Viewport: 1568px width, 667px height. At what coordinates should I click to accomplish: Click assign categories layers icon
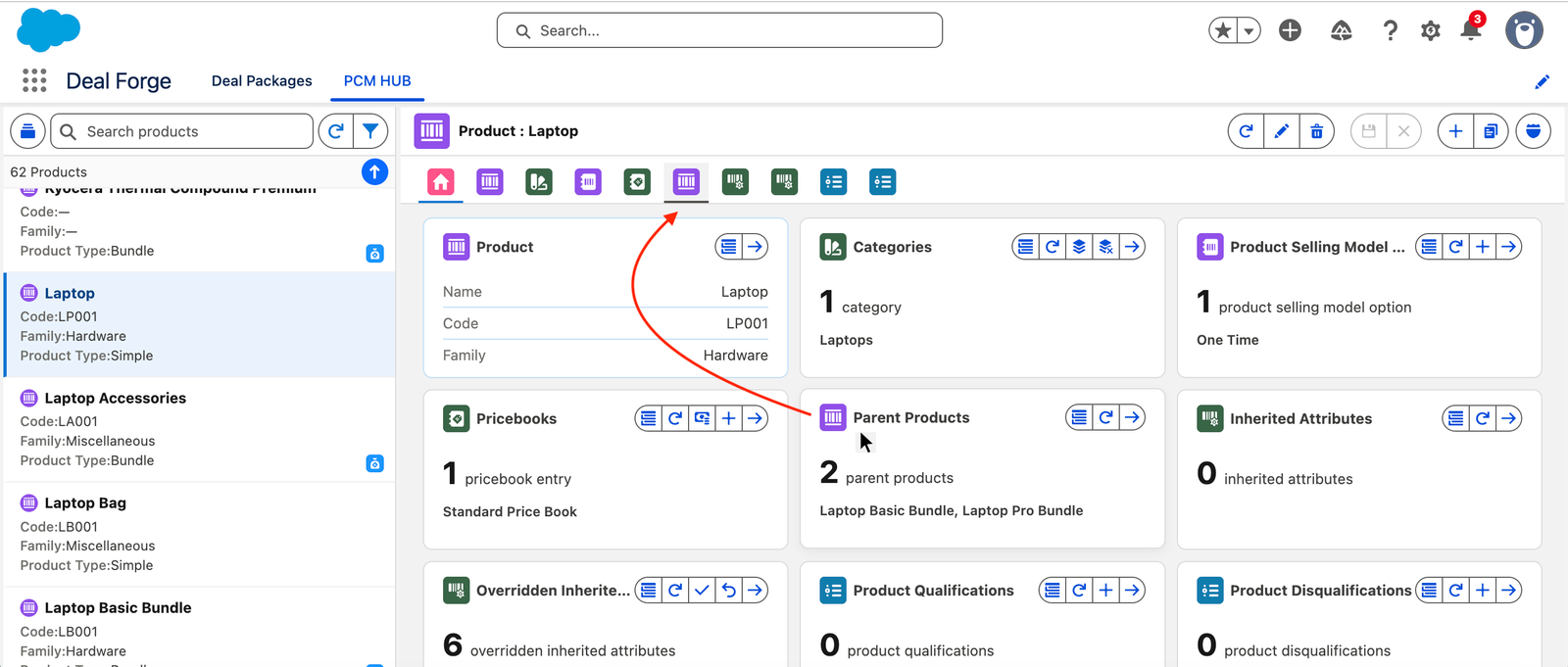pos(1079,247)
